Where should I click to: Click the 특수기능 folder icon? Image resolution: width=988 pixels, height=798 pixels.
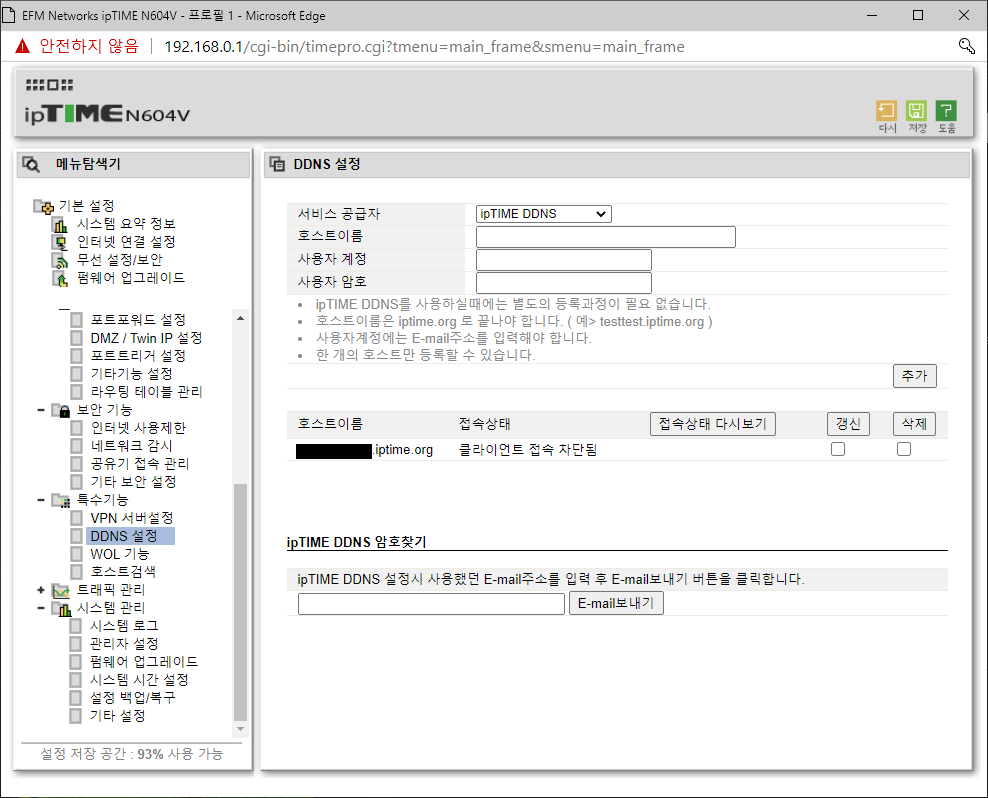click(x=61, y=500)
